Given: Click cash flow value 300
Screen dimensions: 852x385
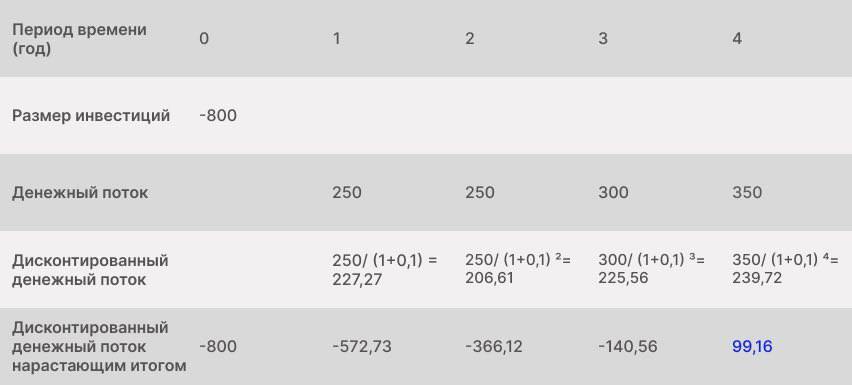Looking at the screenshot, I should click(613, 193).
